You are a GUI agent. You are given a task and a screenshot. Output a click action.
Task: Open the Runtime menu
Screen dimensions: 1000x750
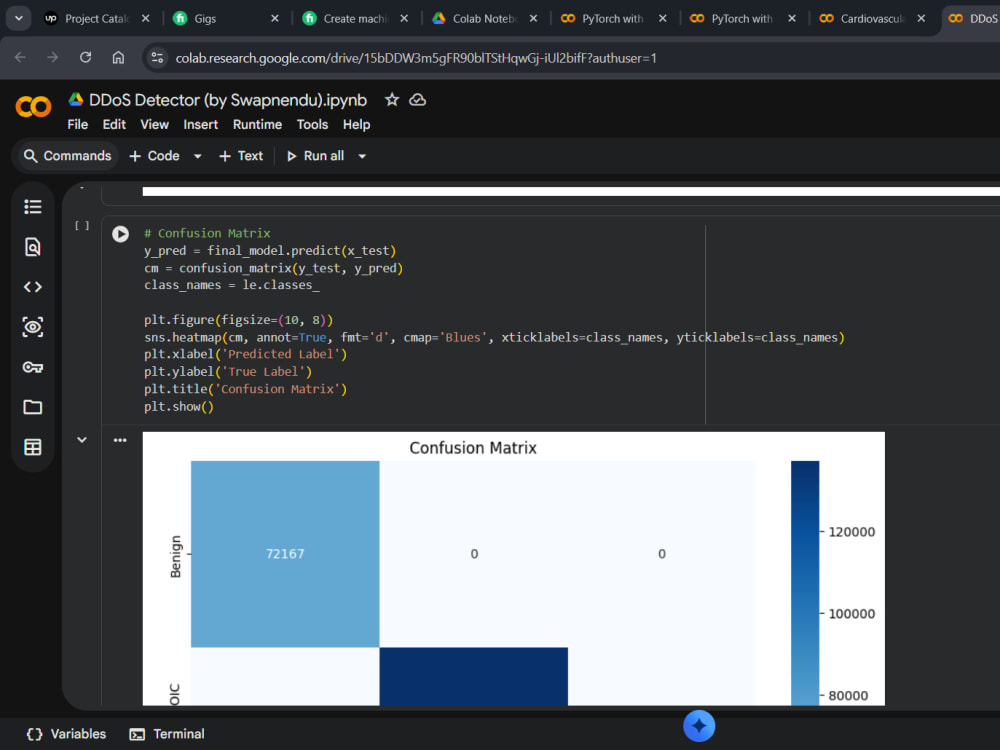pyautogui.click(x=258, y=124)
